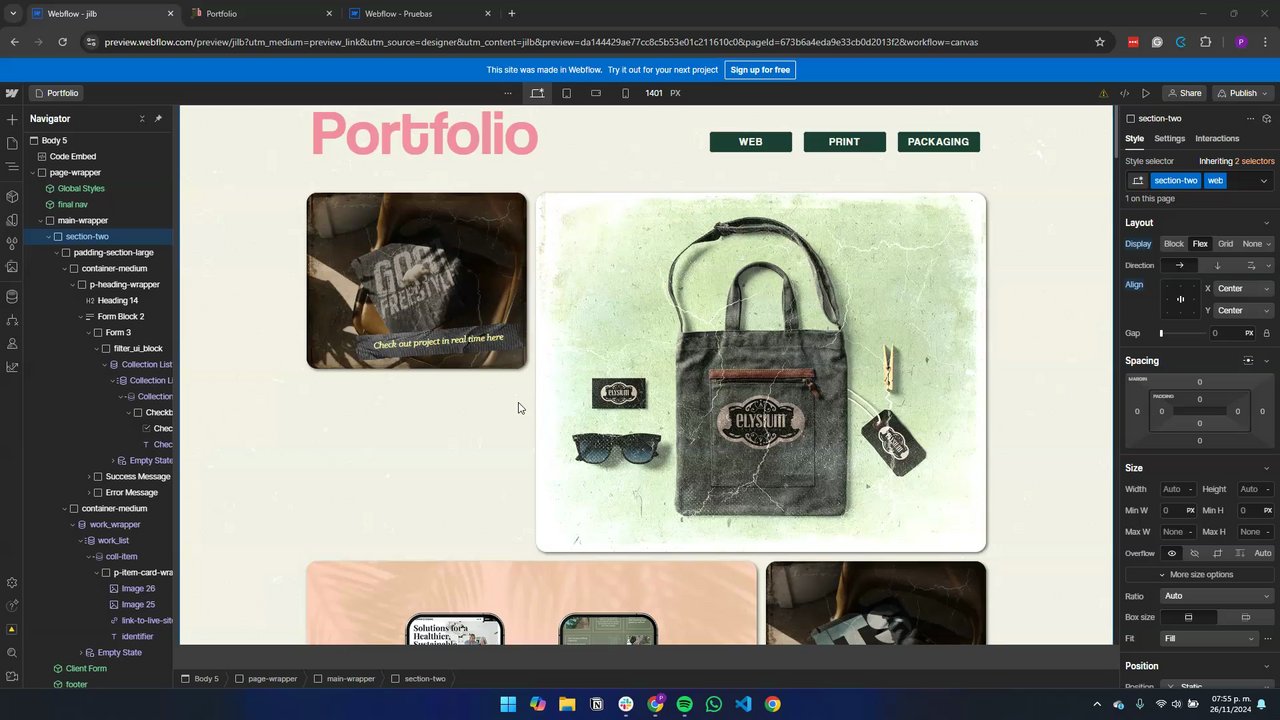Open the Components cube icon in left sidebar
The height and width of the screenshot is (720, 1280).
click(12, 196)
